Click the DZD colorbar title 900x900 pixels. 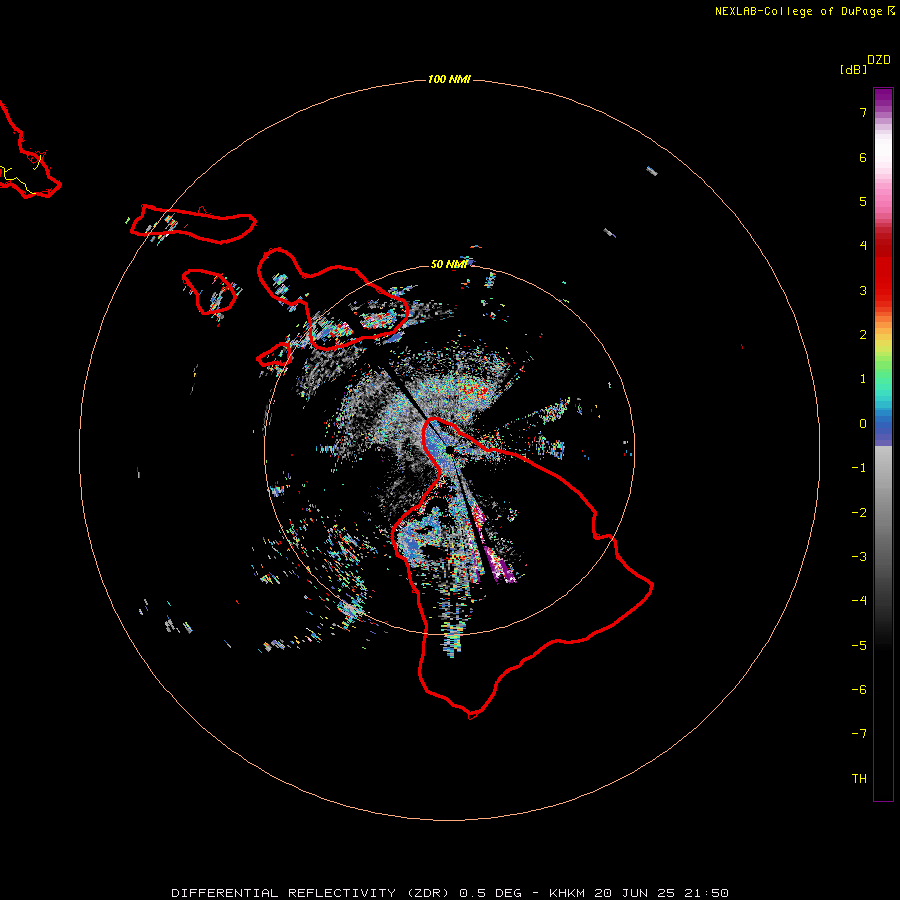pyautogui.click(x=879, y=60)
